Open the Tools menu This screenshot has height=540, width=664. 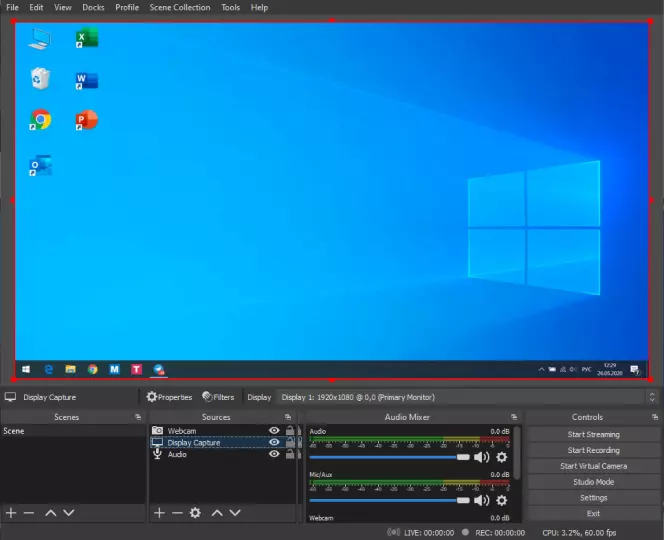[230, 7]
